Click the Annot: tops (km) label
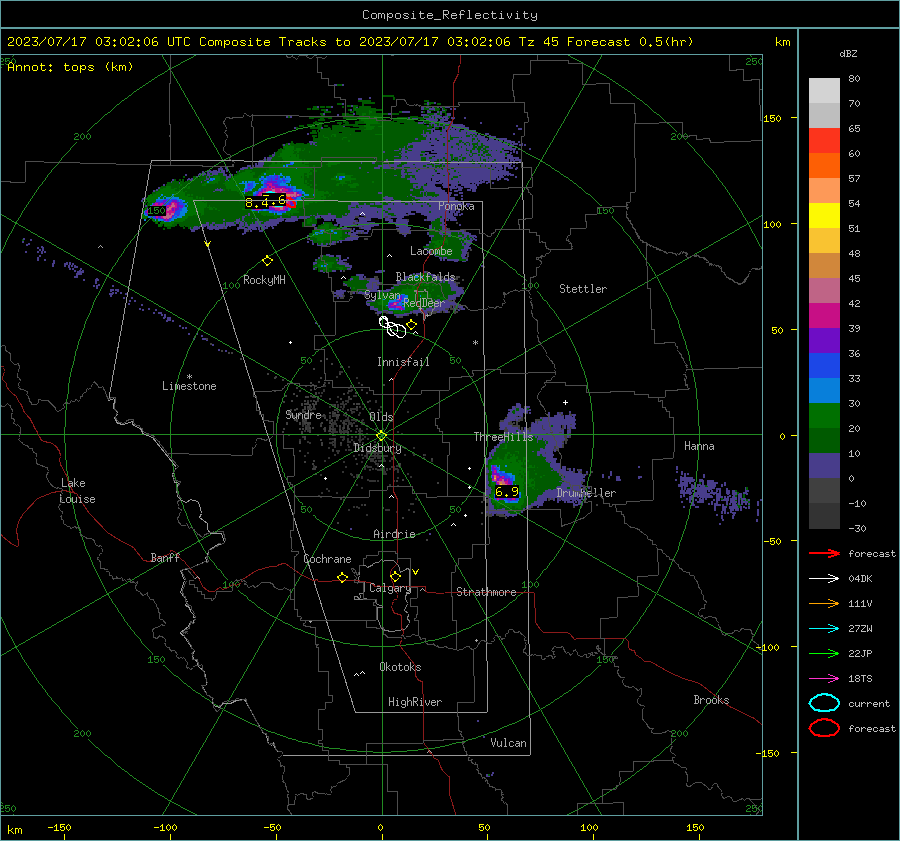This screenshot has width=900, height=841. pos(70,67)
